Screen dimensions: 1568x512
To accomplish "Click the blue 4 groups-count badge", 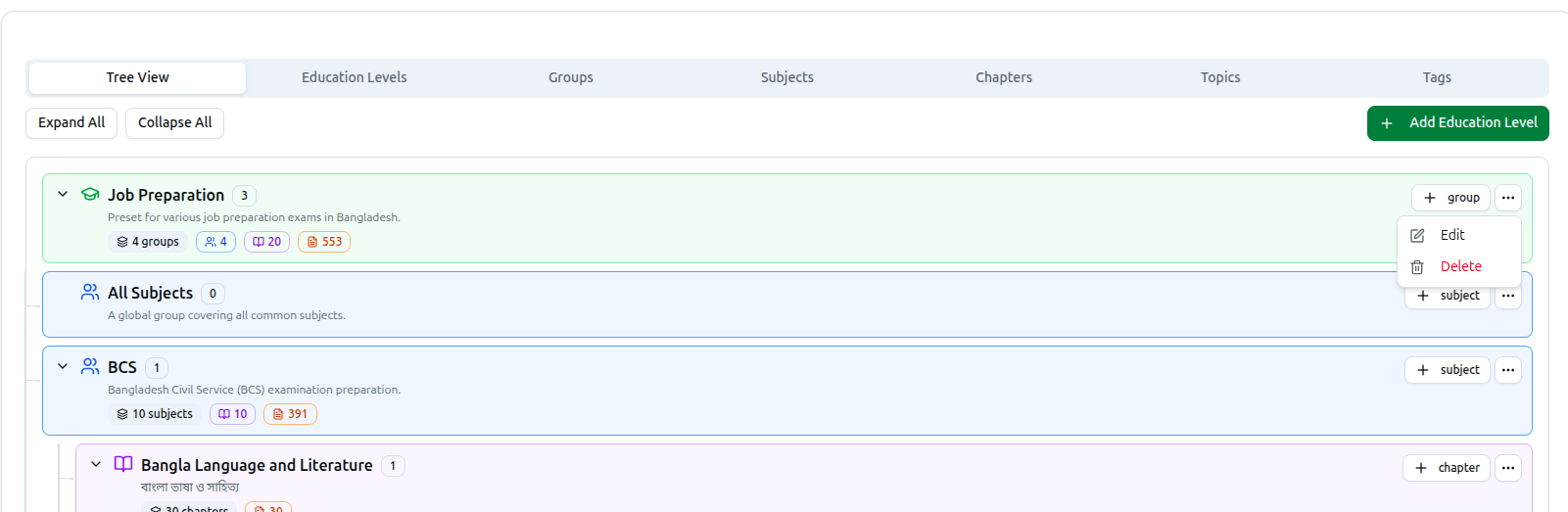I will [x=215, y=242].
